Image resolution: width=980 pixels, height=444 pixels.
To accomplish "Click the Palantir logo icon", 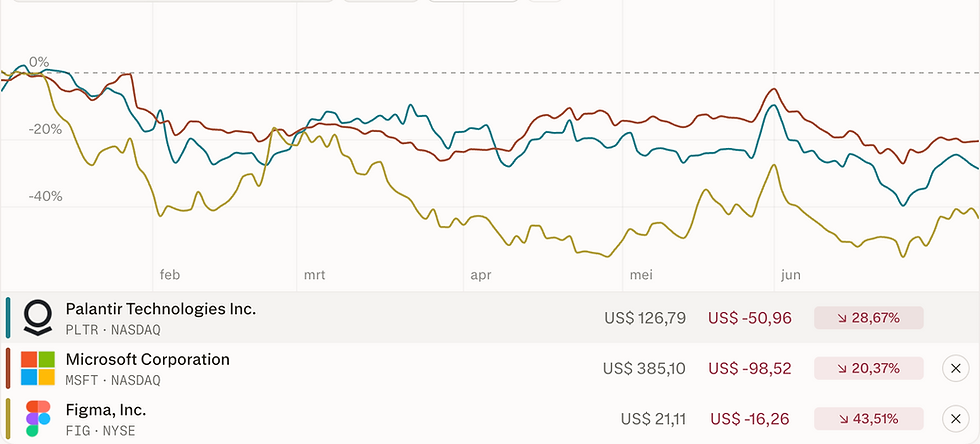I will (x=38, y=318).
